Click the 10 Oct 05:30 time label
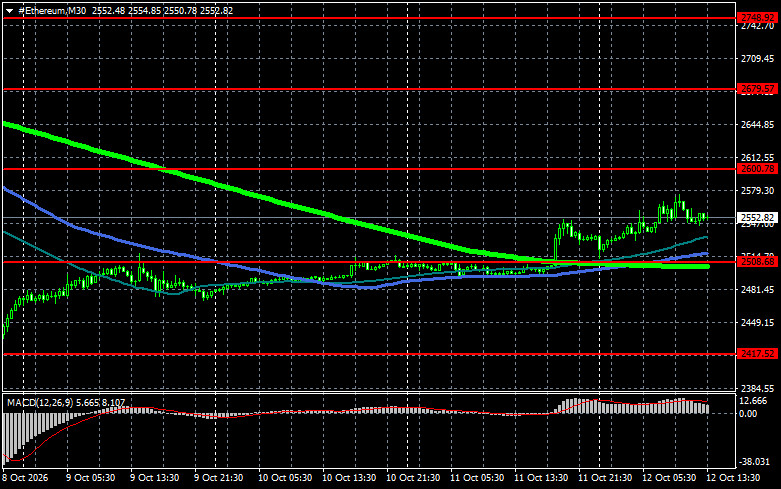Viewport: 781px width, 489px height. click(285, 478)
